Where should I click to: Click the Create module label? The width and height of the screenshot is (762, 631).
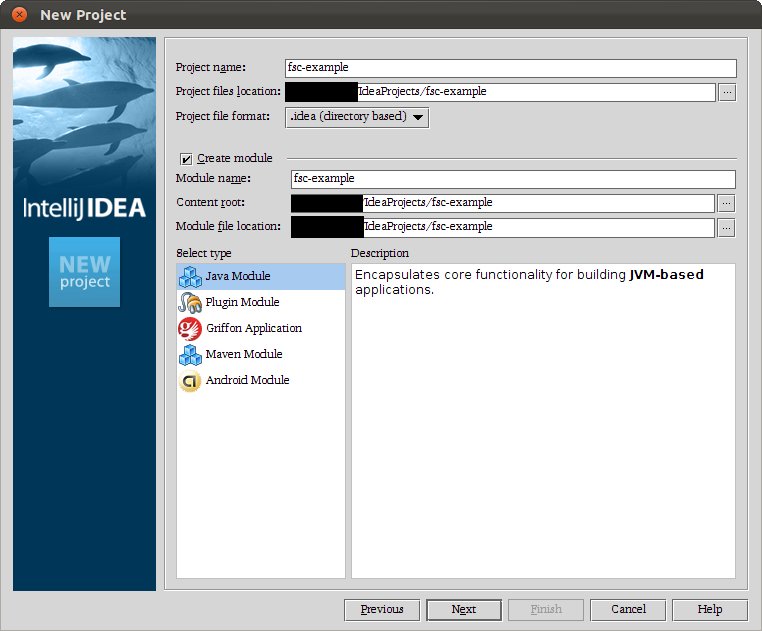[x=235, y=158]
